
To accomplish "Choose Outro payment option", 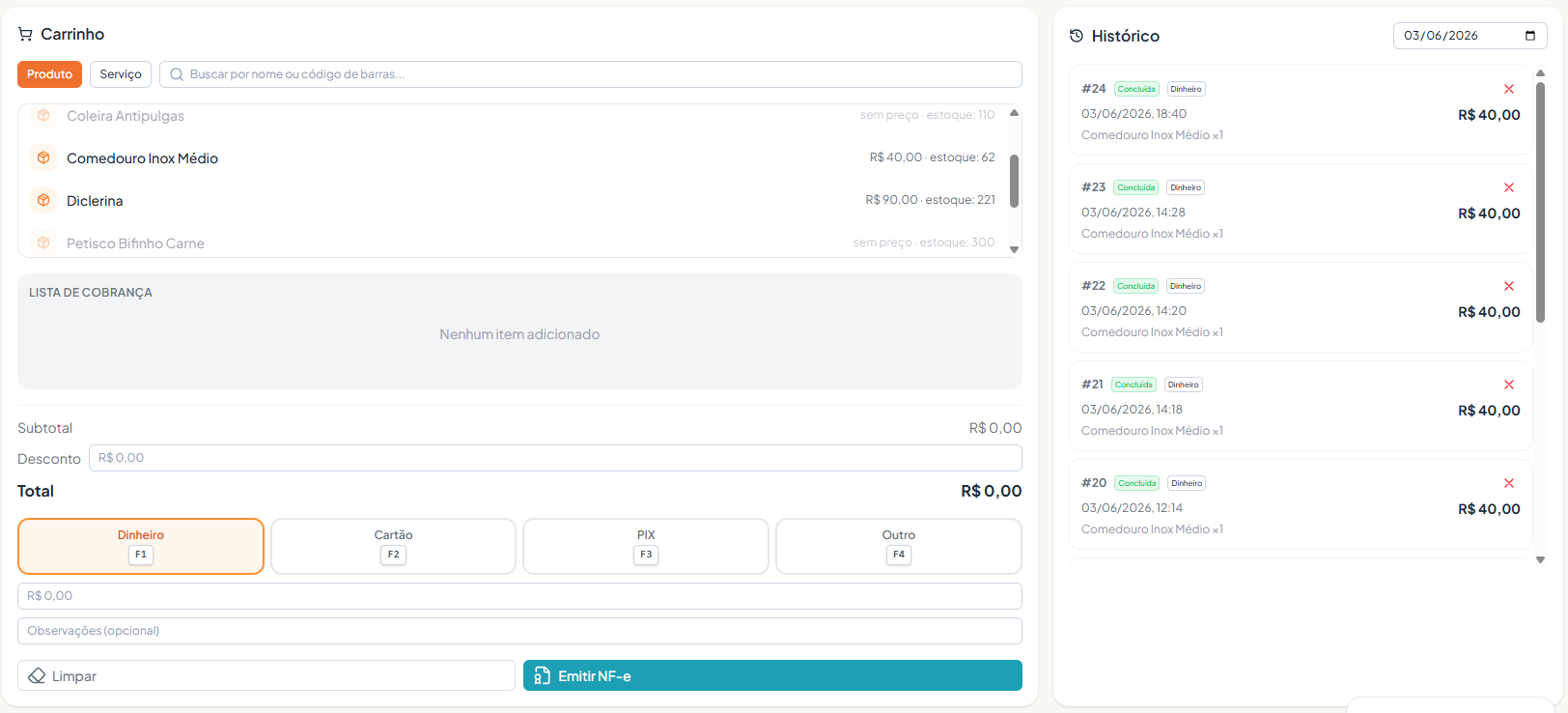I will [899, 546].
